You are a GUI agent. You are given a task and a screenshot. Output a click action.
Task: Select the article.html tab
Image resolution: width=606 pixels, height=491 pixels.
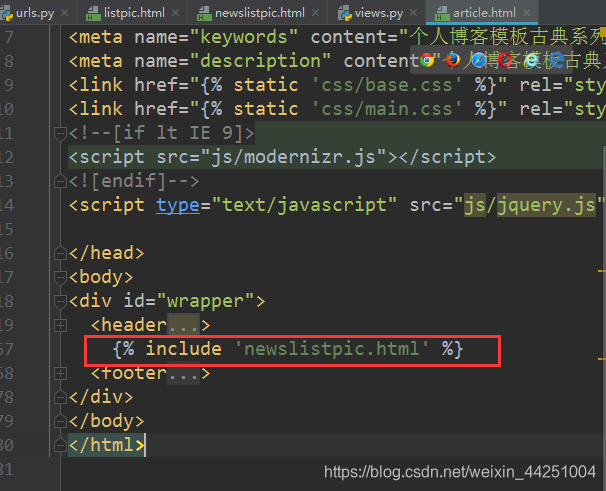[482, 13]
